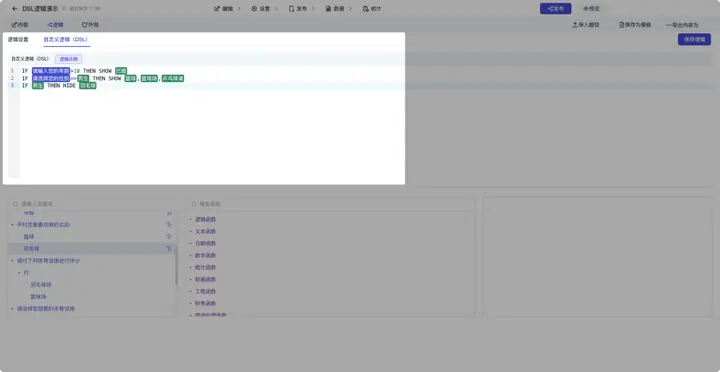Select 篮球场 in the variable tree
The height and width of the screenshot is (372, 720).
[38, 297]
